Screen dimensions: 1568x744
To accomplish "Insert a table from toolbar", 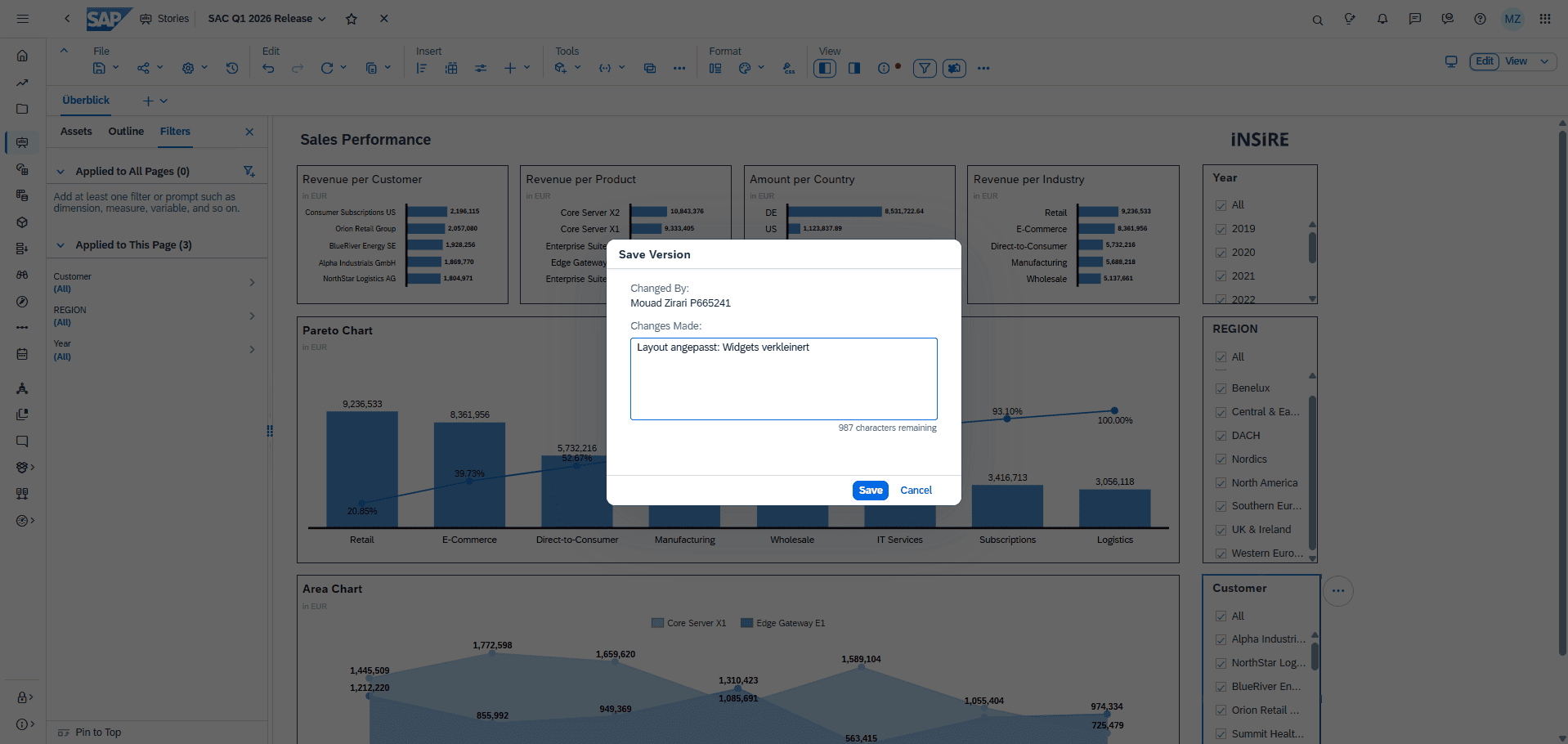I will (x=451, y=69).
